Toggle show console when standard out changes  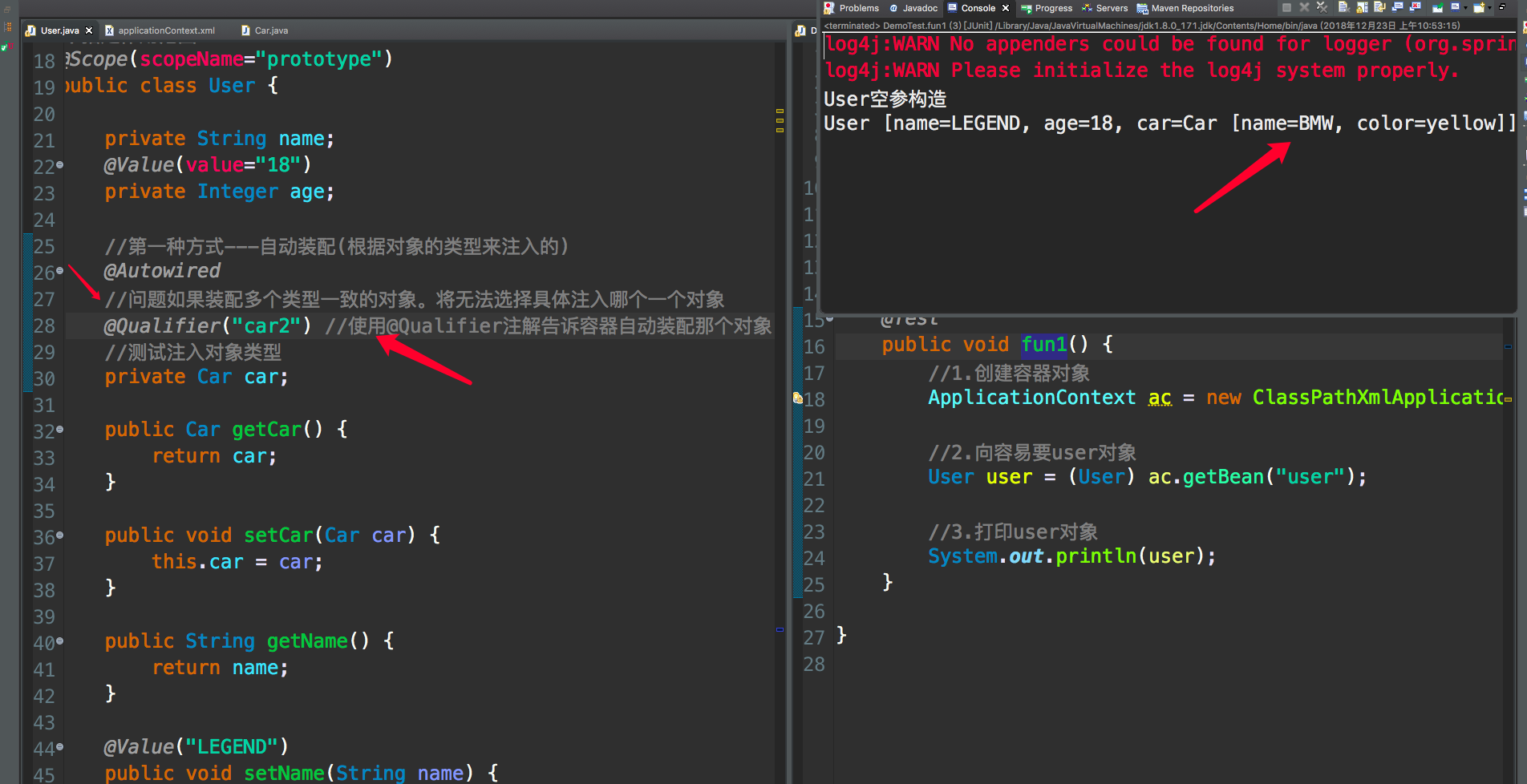tap(1397, 7)
